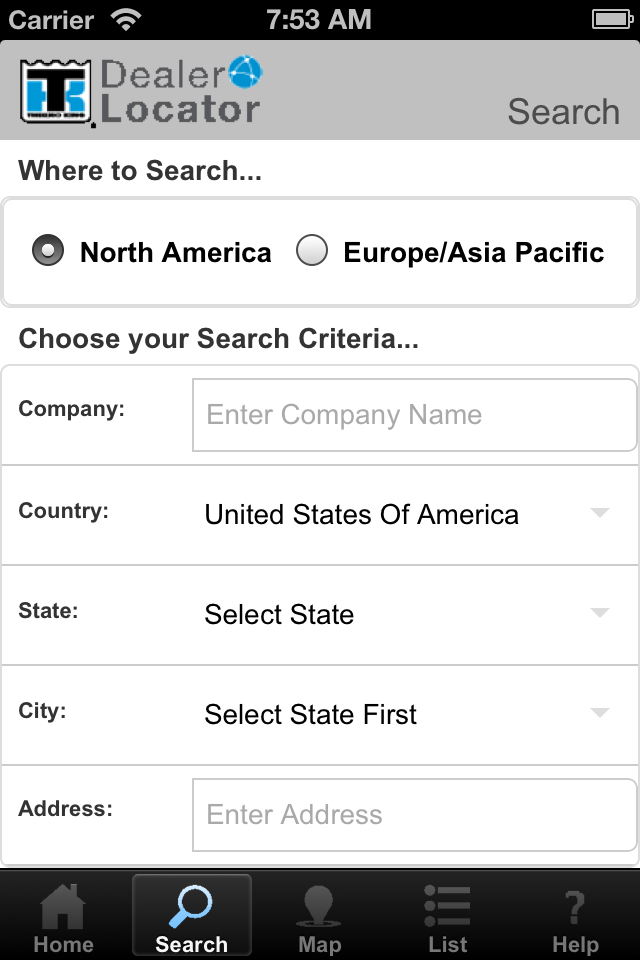640x960 pixels.
Task: Select the North America radio button
Action: pos(48,251)
